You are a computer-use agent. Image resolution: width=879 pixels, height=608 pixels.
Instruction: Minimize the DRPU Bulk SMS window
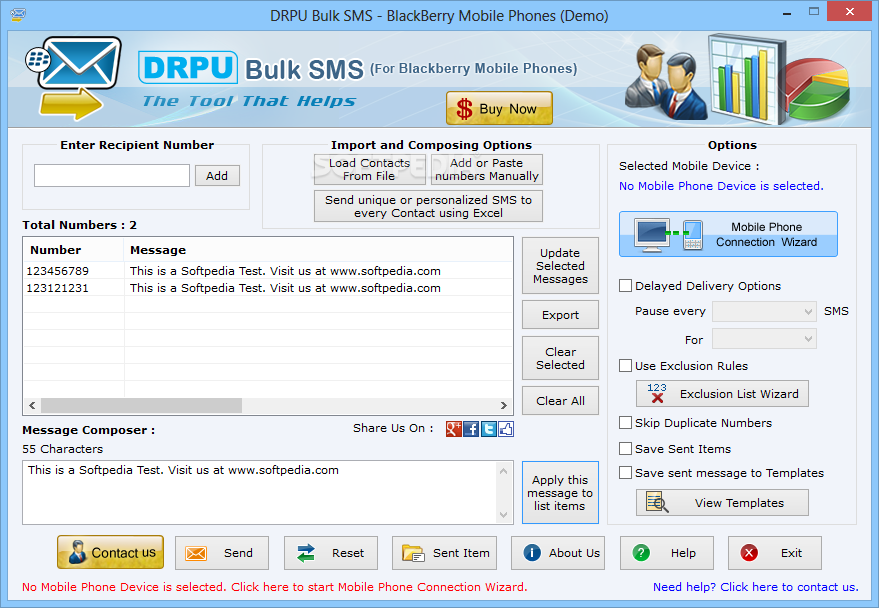[x=787, y=12]
